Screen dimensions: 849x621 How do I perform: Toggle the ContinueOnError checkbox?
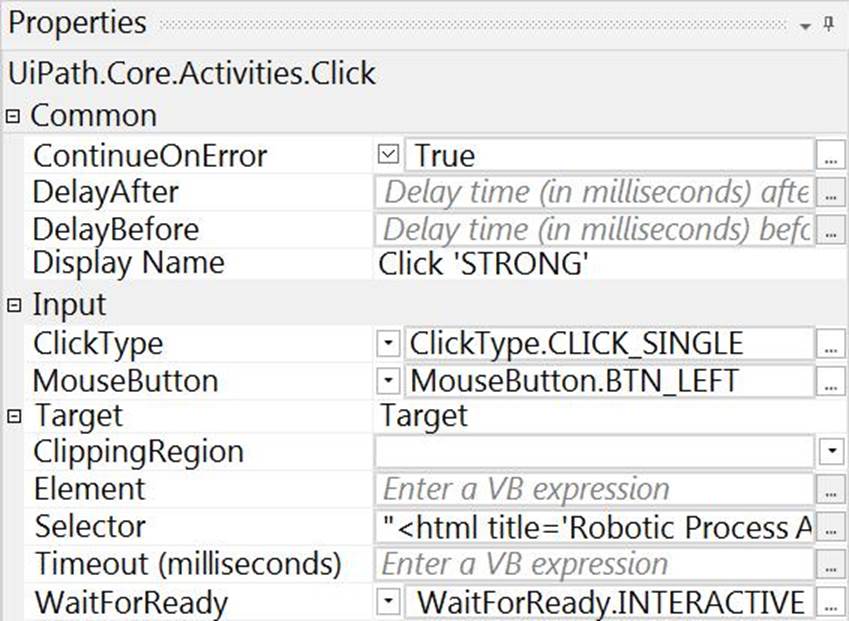391,155
